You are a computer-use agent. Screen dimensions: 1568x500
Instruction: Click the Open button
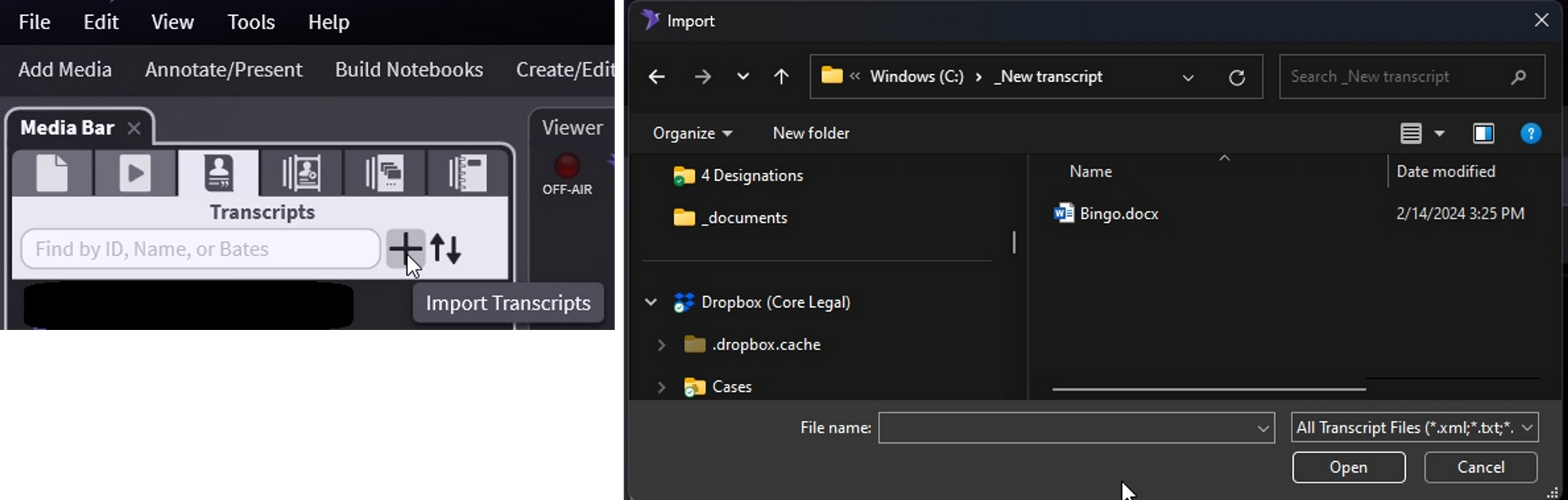click(x=1348, y=467)
